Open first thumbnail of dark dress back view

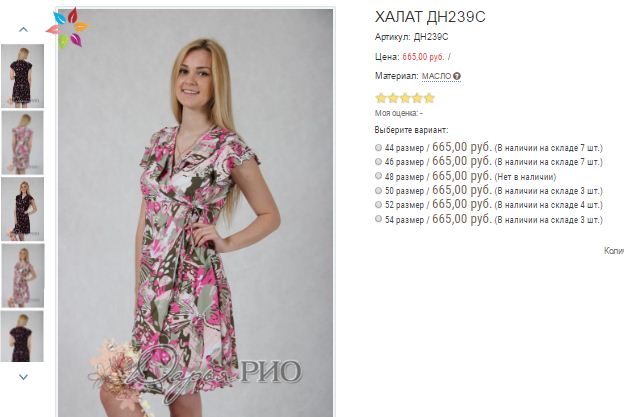(22, 76)
